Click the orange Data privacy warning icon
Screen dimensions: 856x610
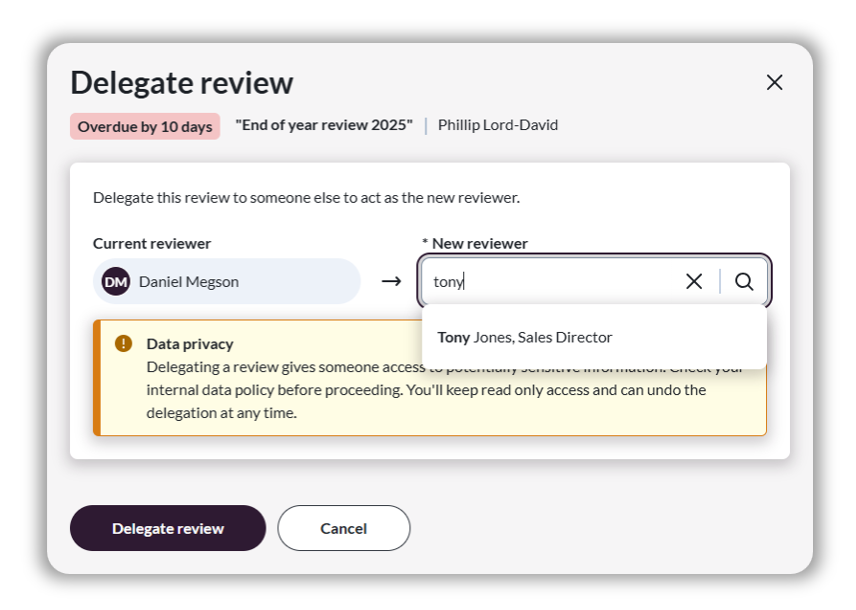[123, 344]
